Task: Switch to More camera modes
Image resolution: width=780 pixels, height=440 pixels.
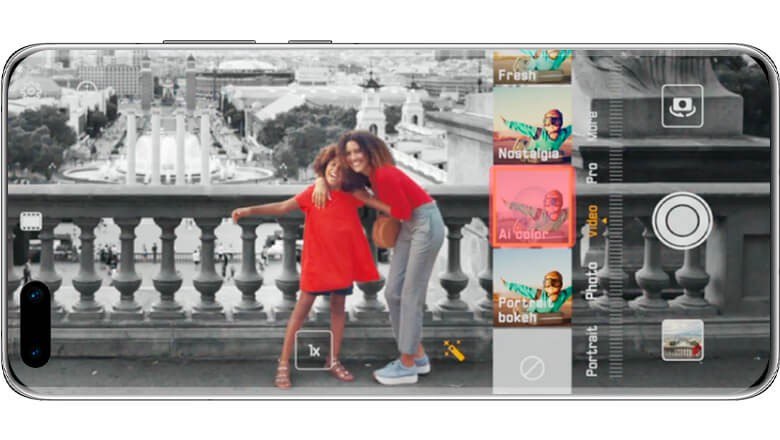Action: 591,125
